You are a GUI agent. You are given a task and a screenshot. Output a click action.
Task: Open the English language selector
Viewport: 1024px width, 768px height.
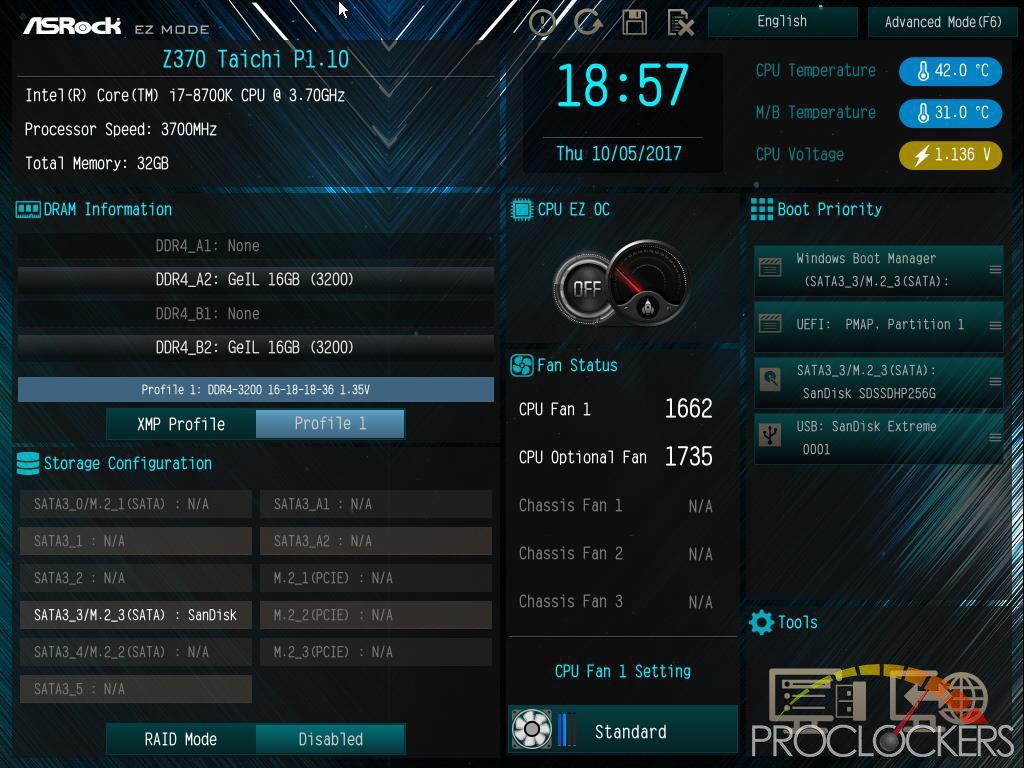(x=782, y=22)
